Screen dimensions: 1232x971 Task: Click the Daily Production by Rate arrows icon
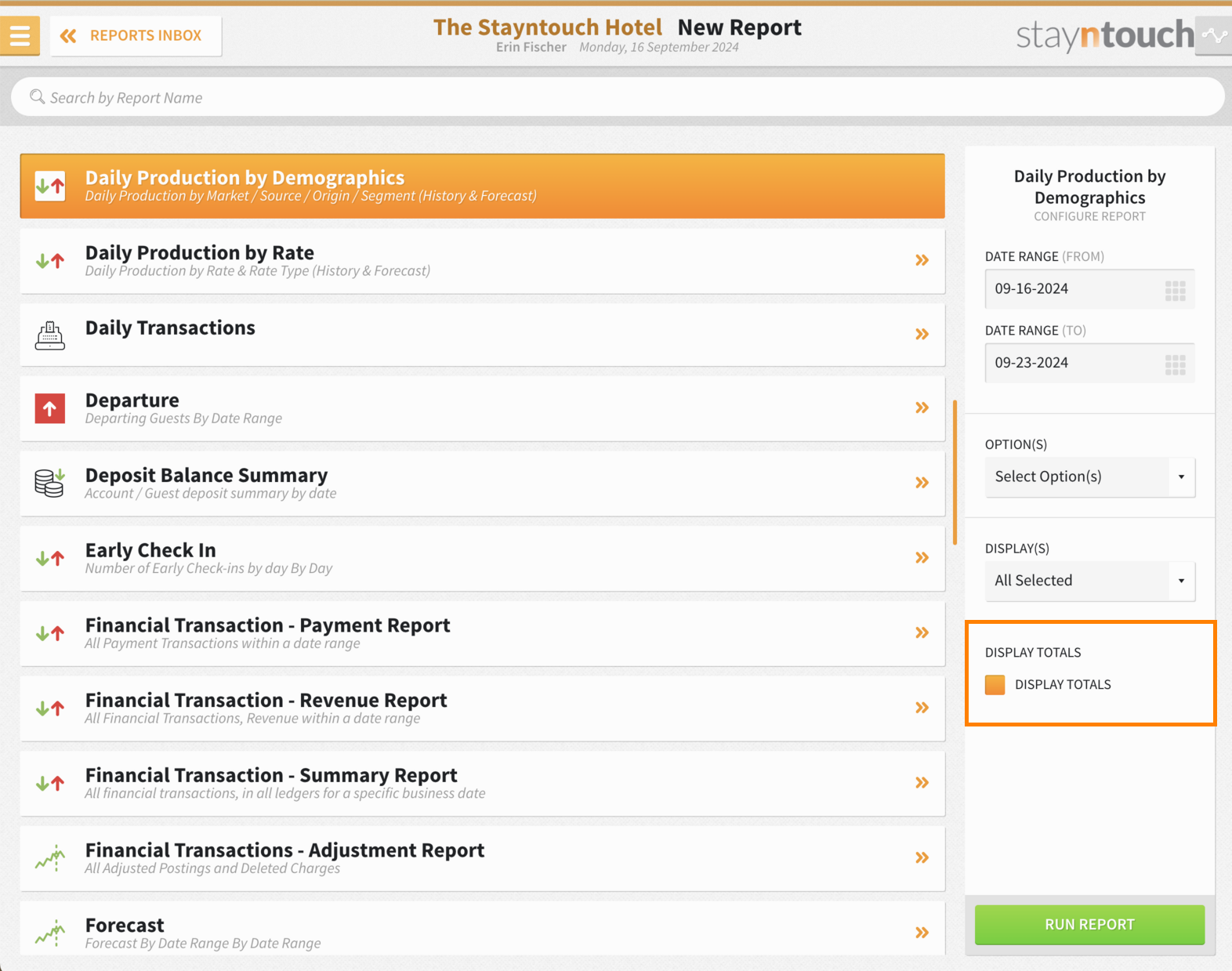click(50, 261)
